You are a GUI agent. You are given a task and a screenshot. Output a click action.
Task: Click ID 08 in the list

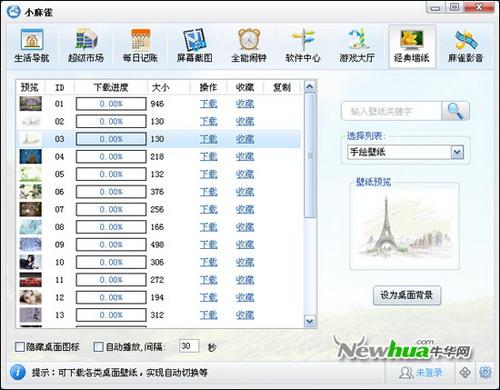point(60,227)
